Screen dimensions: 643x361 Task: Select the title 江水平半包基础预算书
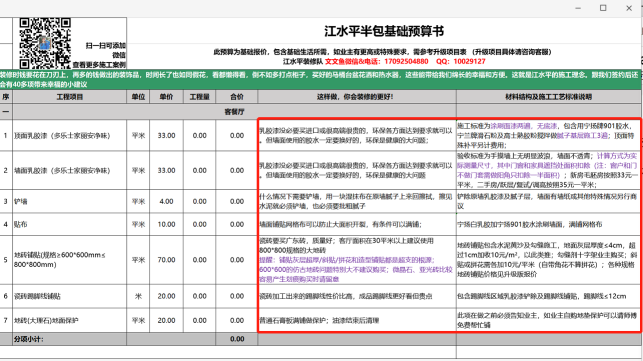click(x=384, y=31)
